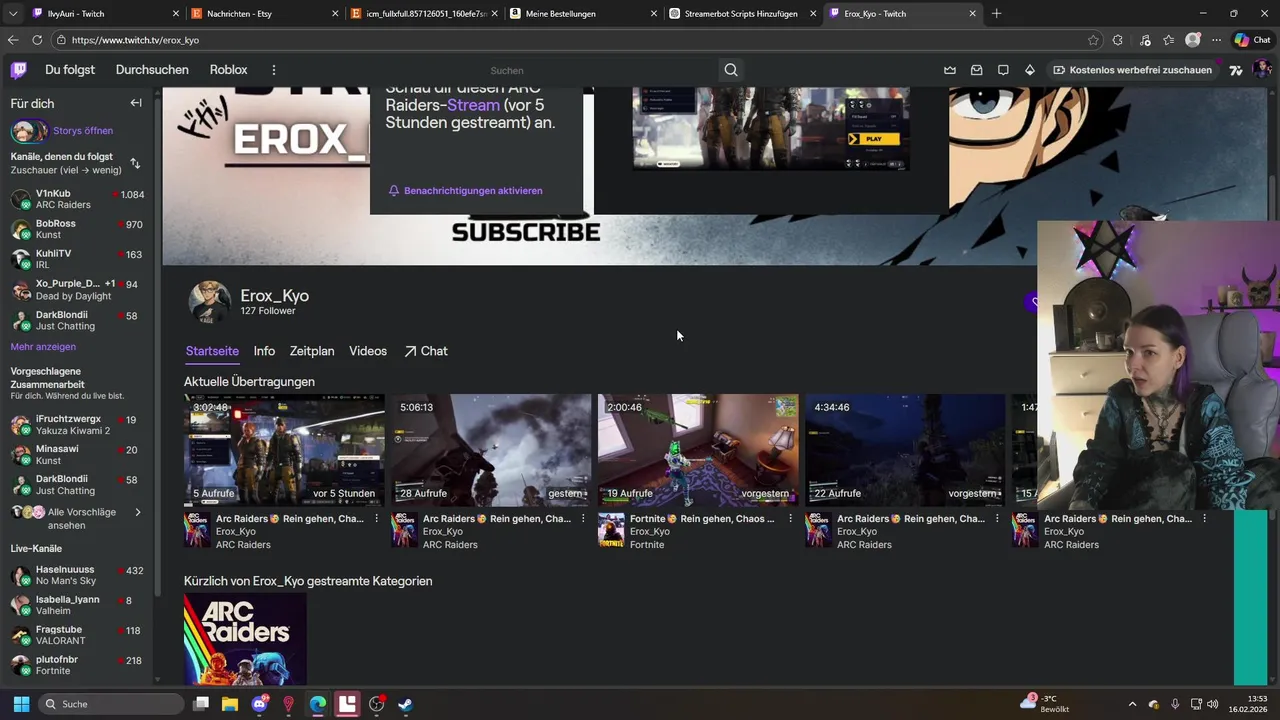1280x720 pixels.
Task: Show hidden system tray icons
Action: pyautogui.click(x=1132, y=704)
